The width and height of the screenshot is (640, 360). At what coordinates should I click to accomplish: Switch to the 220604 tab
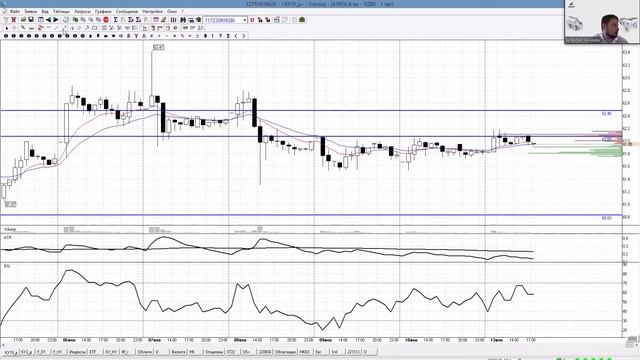pyautogui.click(x=265, y=351)
